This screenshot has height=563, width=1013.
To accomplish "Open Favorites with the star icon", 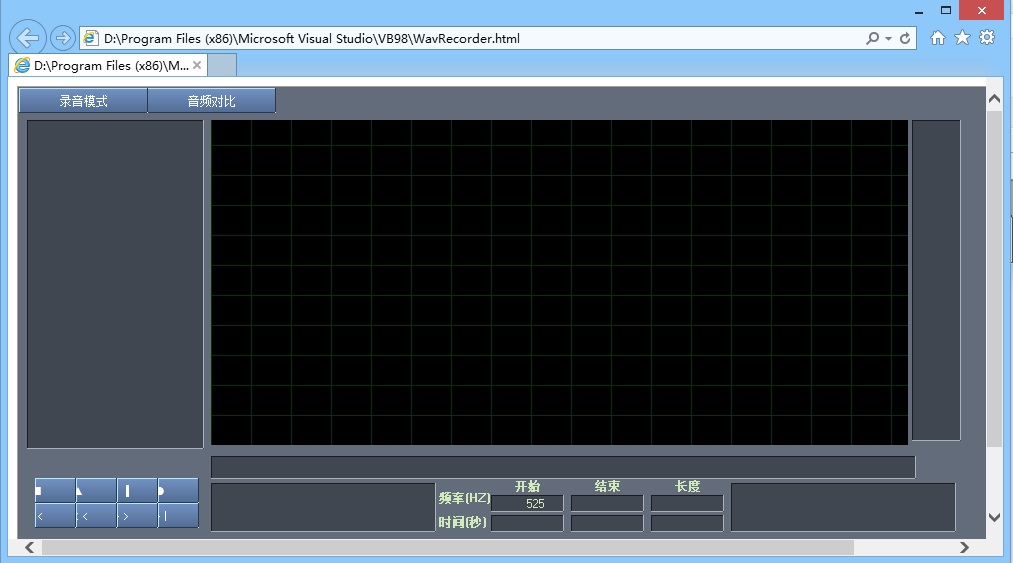I will coord(963,37).
